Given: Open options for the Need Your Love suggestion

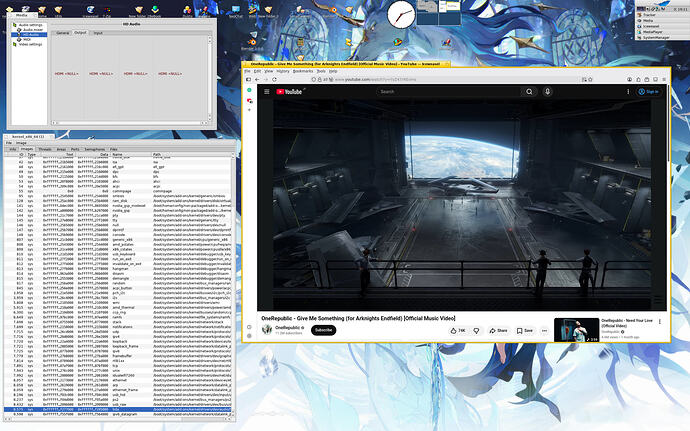Looking at the screenshot, I should click(x=660, y=322).
